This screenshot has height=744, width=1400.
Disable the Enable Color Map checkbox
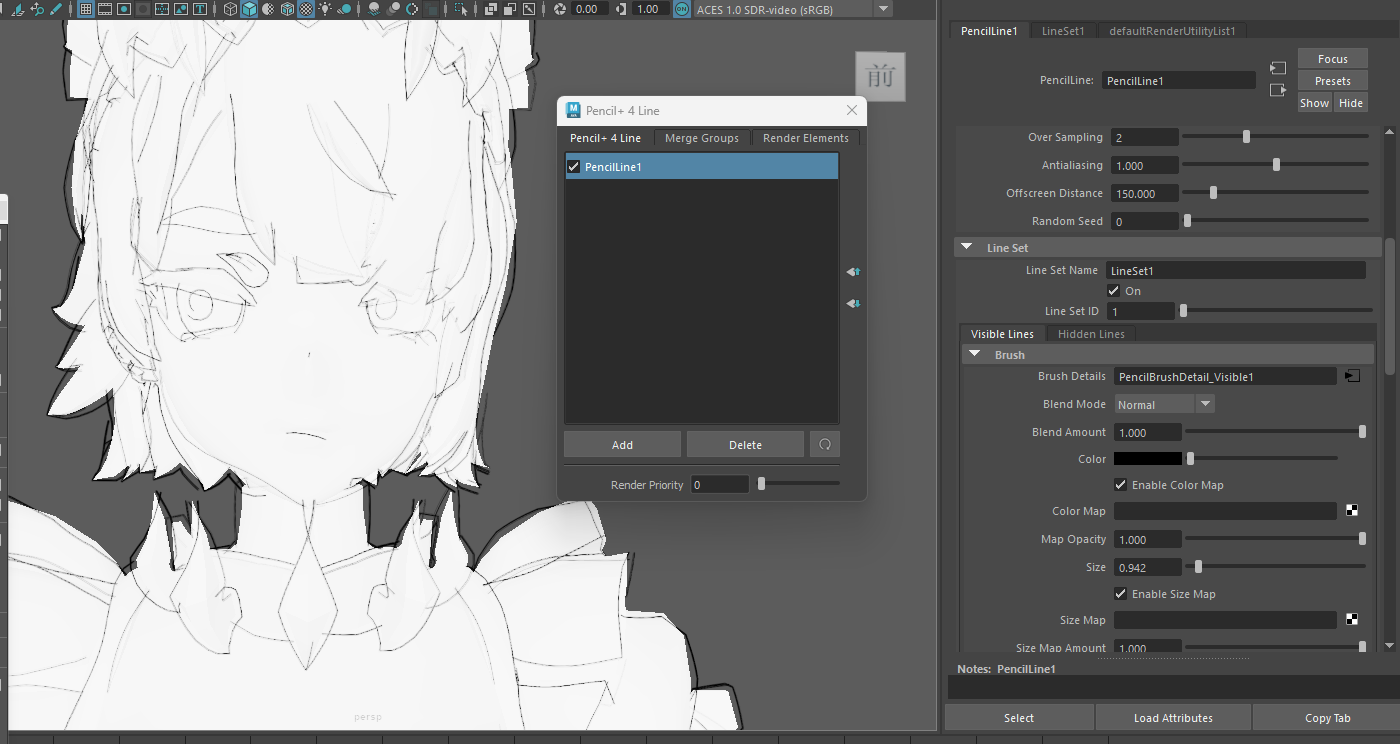[x=1121, y=485]
